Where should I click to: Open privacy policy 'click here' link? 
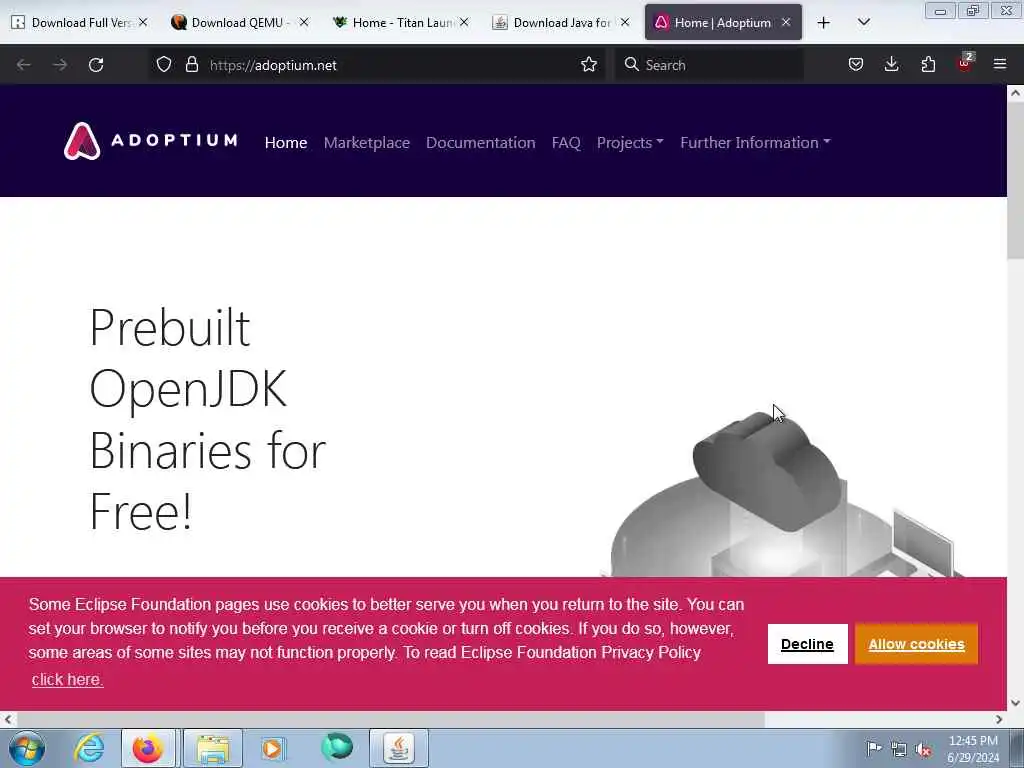[x=67, y=679]
